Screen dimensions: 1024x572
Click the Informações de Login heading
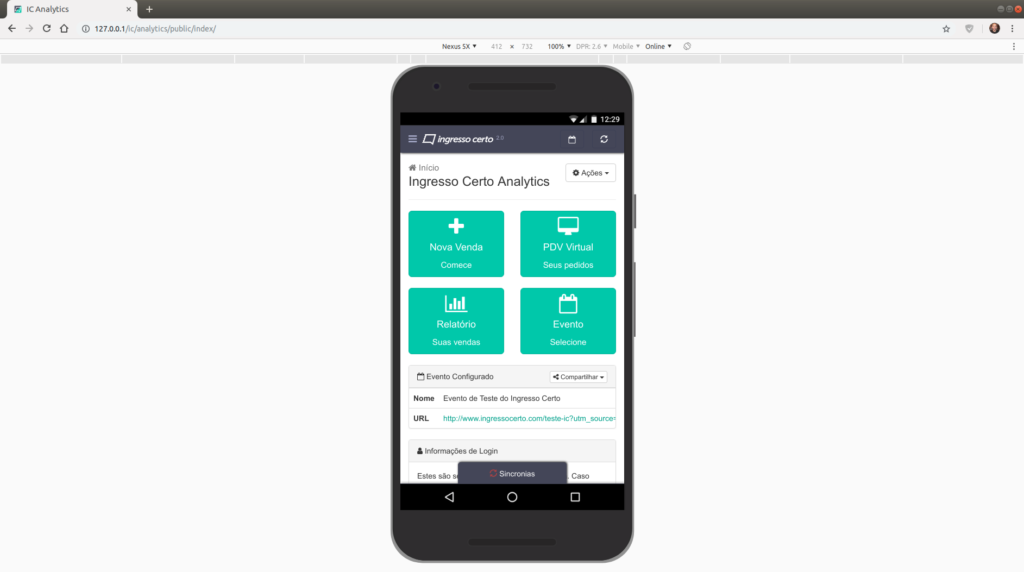click(x=457, y=451)
